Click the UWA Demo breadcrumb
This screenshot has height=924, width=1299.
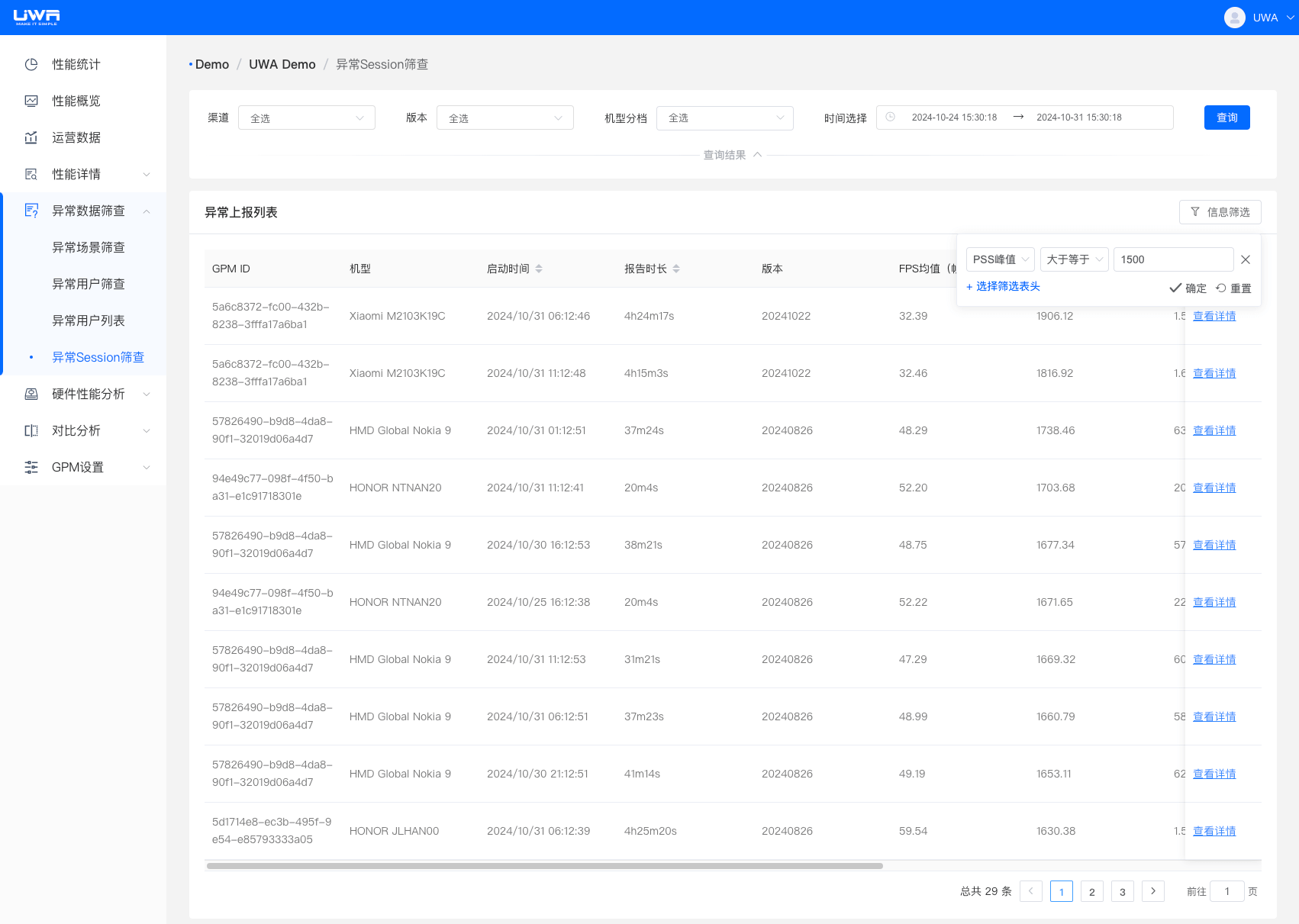[x=282, y=64]
